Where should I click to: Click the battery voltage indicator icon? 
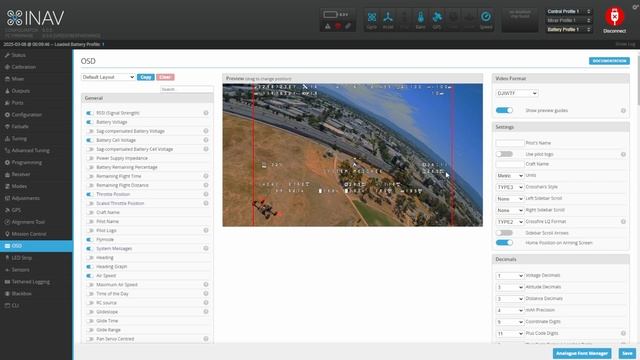(x=331, y=15)
